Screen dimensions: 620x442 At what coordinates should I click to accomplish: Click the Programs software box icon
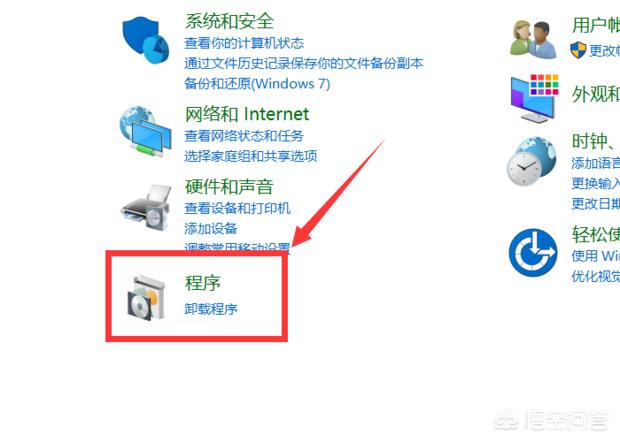point(146,298)
